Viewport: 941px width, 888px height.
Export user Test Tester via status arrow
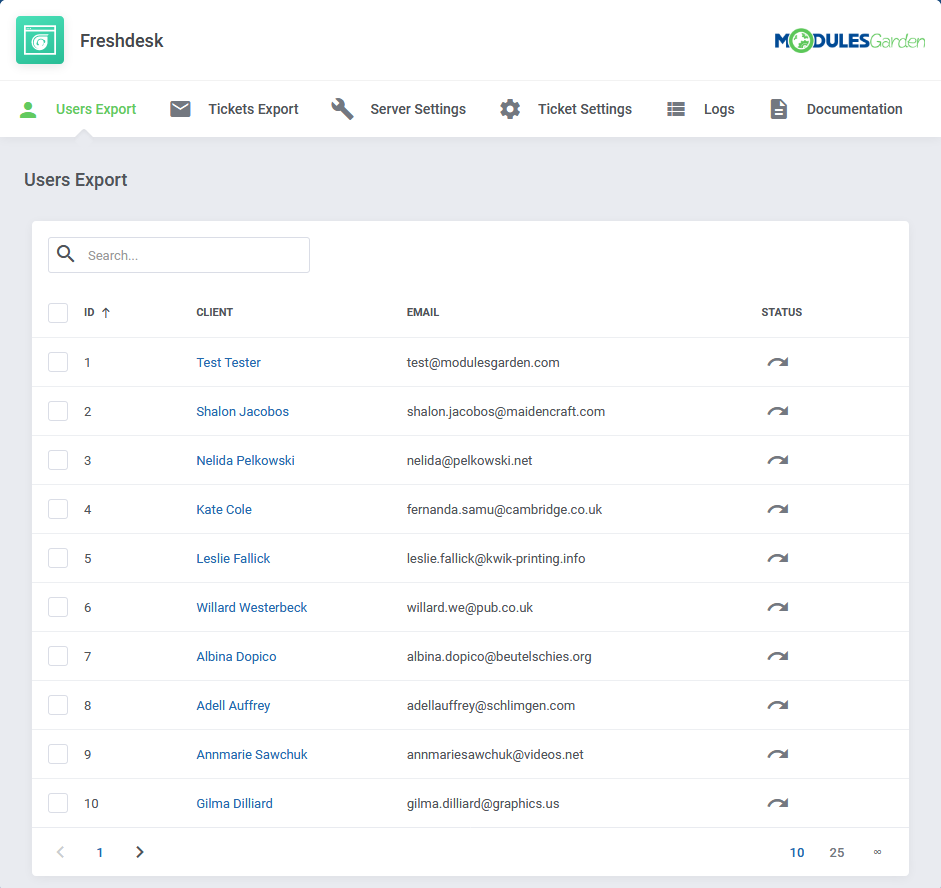click(778, 362)
